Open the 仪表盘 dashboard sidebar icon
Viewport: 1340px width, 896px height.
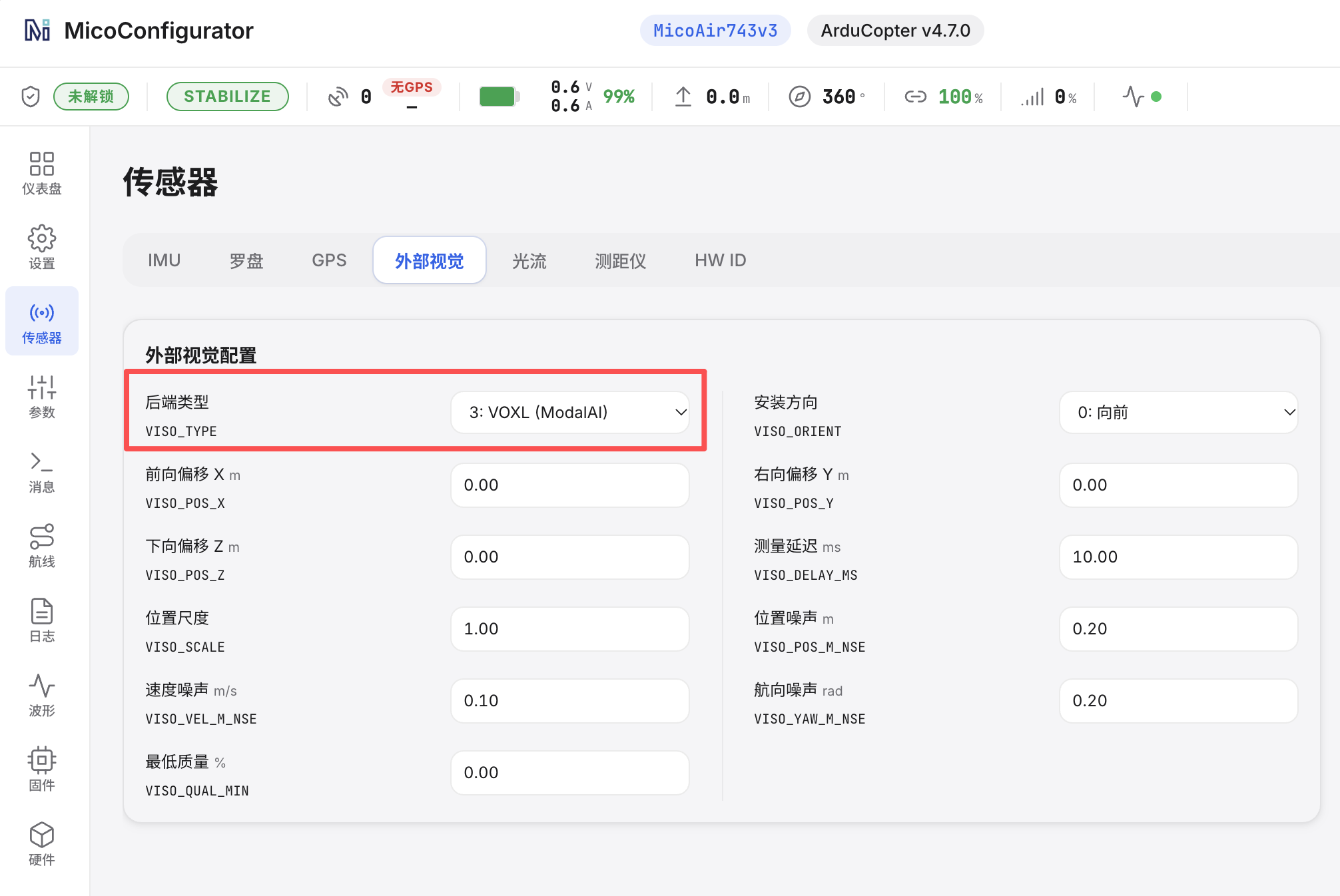[42, 173]
